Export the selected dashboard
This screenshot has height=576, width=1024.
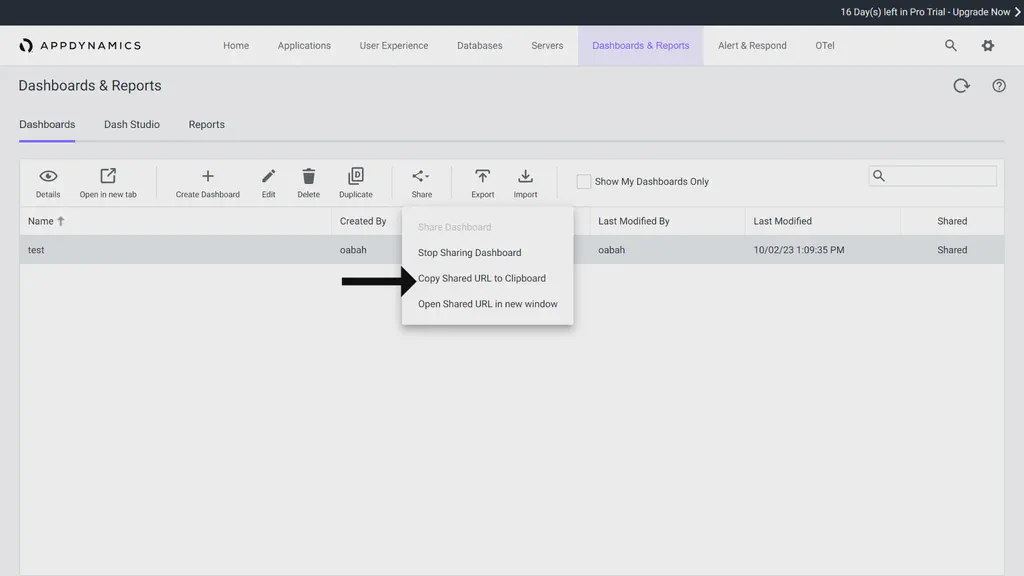[x=482, y=182]
